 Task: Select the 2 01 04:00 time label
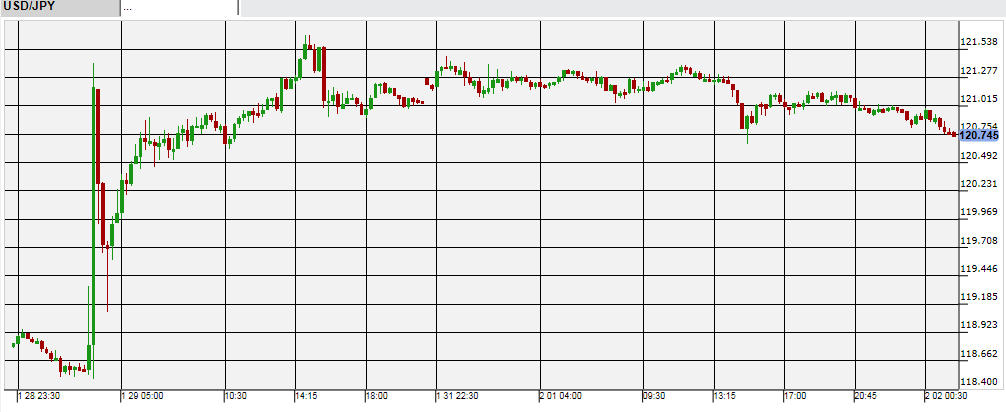(563, 396)
